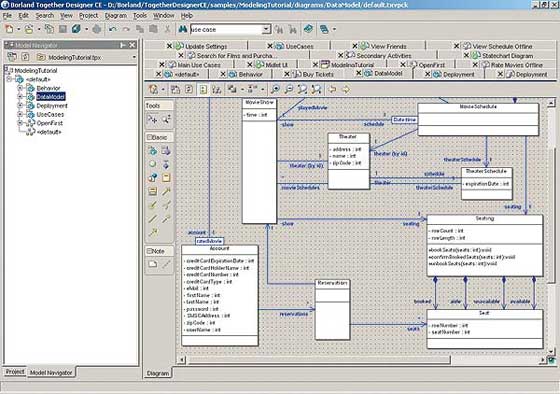This screenshot has width=560, height=394.
Task: Open the Window menu
Action: [164, 16]
